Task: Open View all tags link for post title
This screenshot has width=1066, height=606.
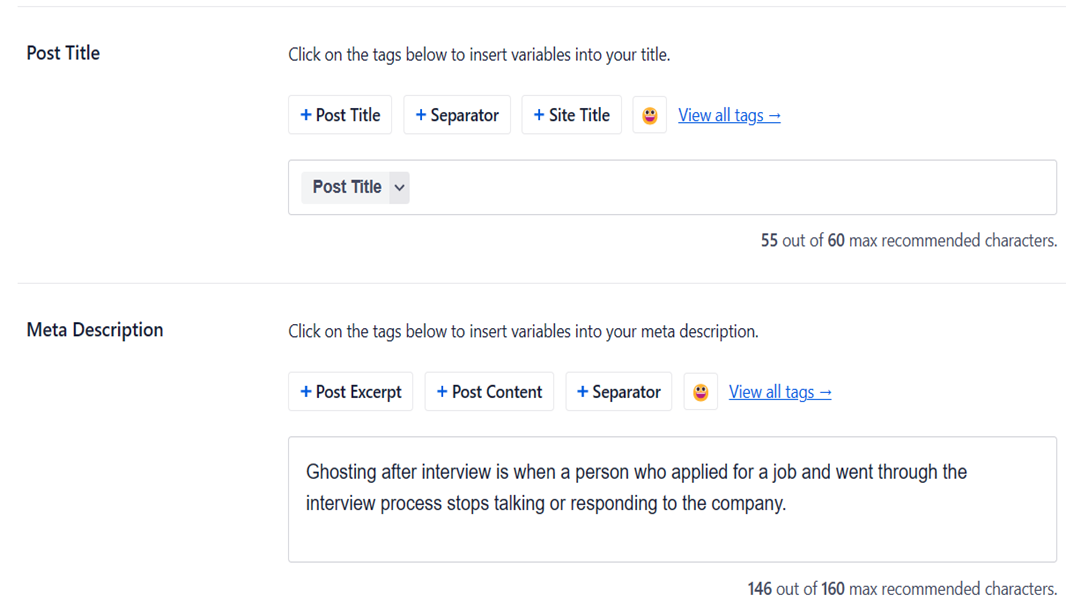Action: click(x=729, y=116)
